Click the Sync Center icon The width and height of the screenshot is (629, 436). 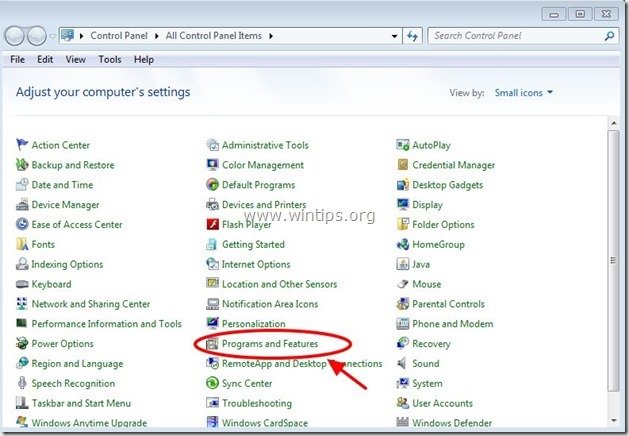pyautogui.click(x=212, y=384)
